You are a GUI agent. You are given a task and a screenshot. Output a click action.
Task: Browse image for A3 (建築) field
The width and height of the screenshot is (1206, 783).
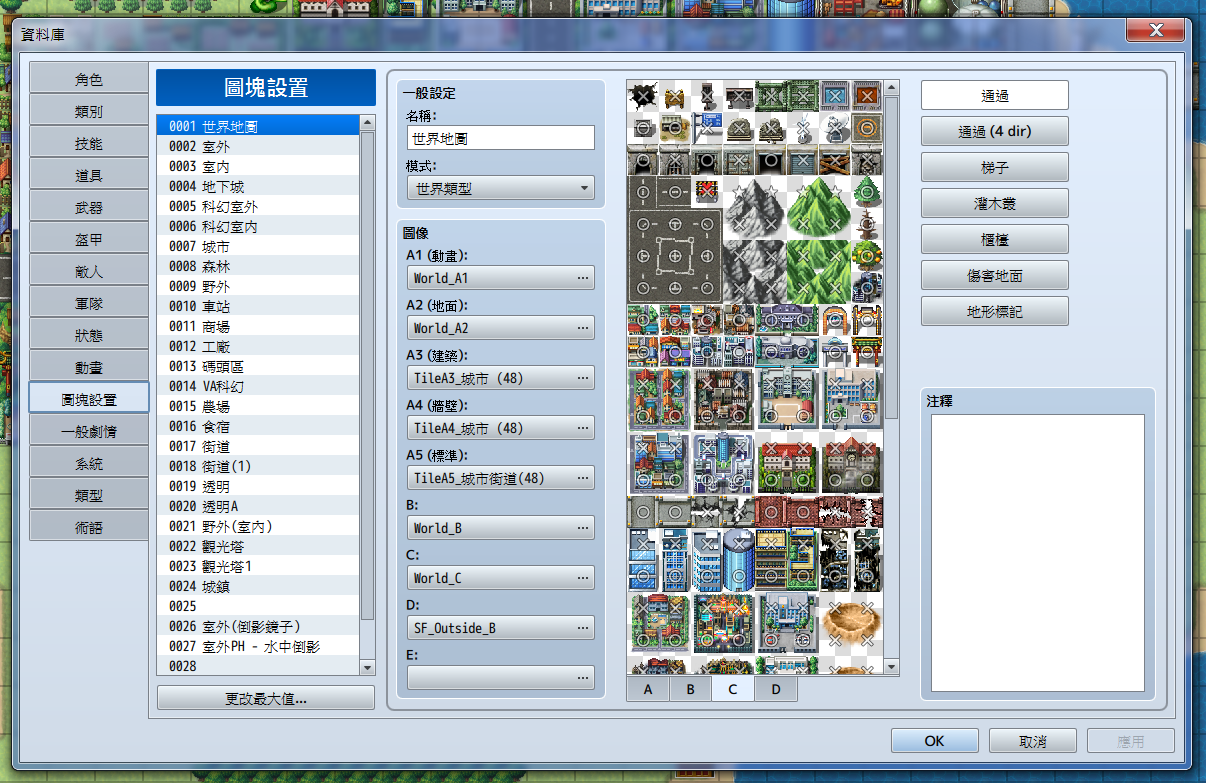click(501, 378)
